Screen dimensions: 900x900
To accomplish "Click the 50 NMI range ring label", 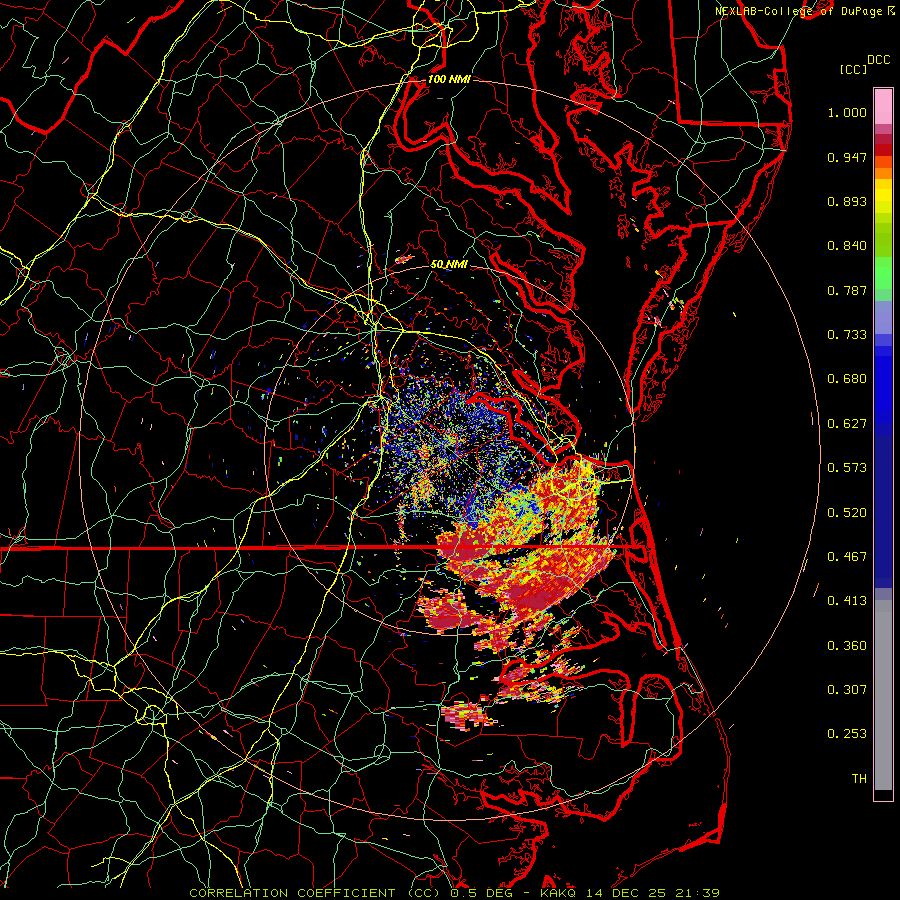I will [x=449, y=264].
